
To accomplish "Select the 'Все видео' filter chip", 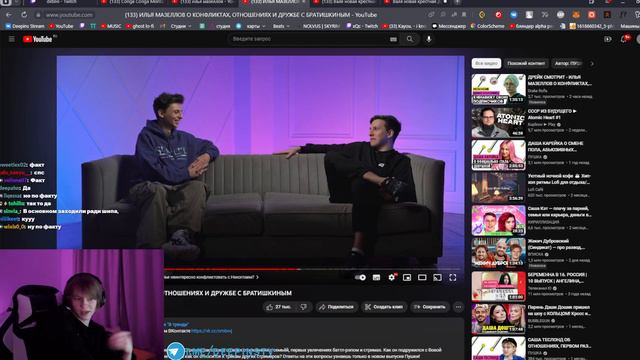I will click(486, 63).
